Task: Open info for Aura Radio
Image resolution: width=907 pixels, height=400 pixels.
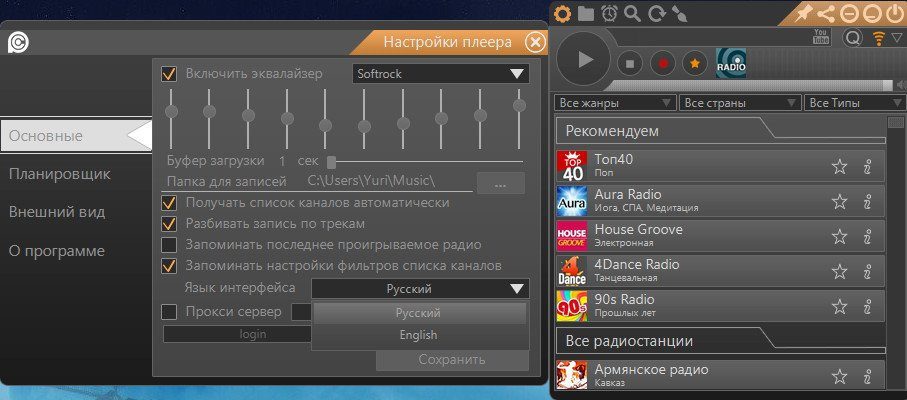Action: click(867, 202)
